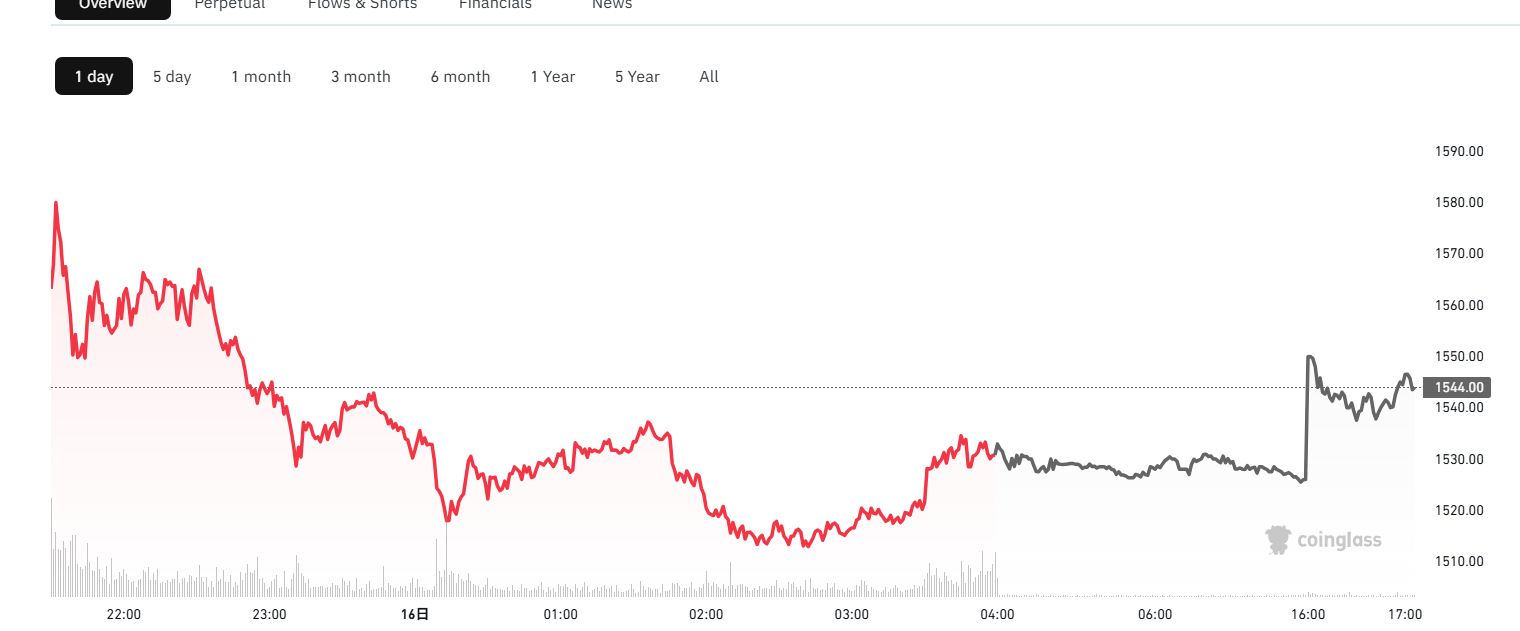The height and width of the screenshot is (631, 1520).
Task: Select the 5 day range
Action: pyautogui.click(x=172, y=76)
